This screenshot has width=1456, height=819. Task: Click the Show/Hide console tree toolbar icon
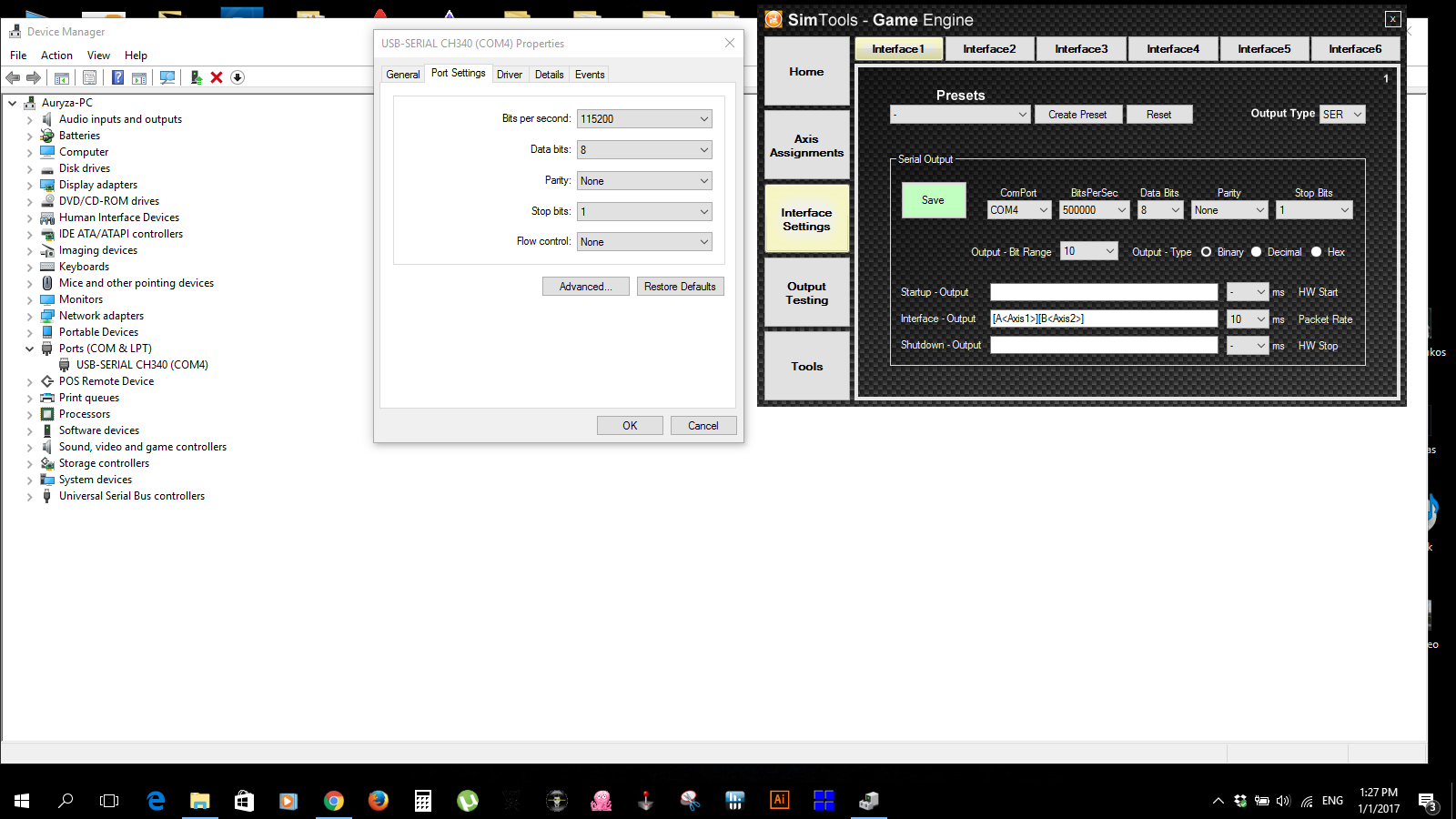[x=62, y=77]
